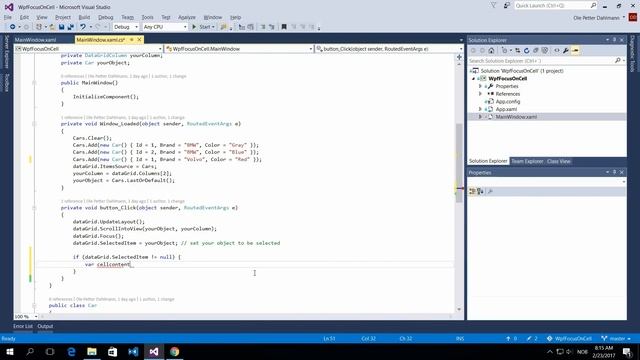
Task: Switch to the Class View tab
Action: tap(559, 161)
